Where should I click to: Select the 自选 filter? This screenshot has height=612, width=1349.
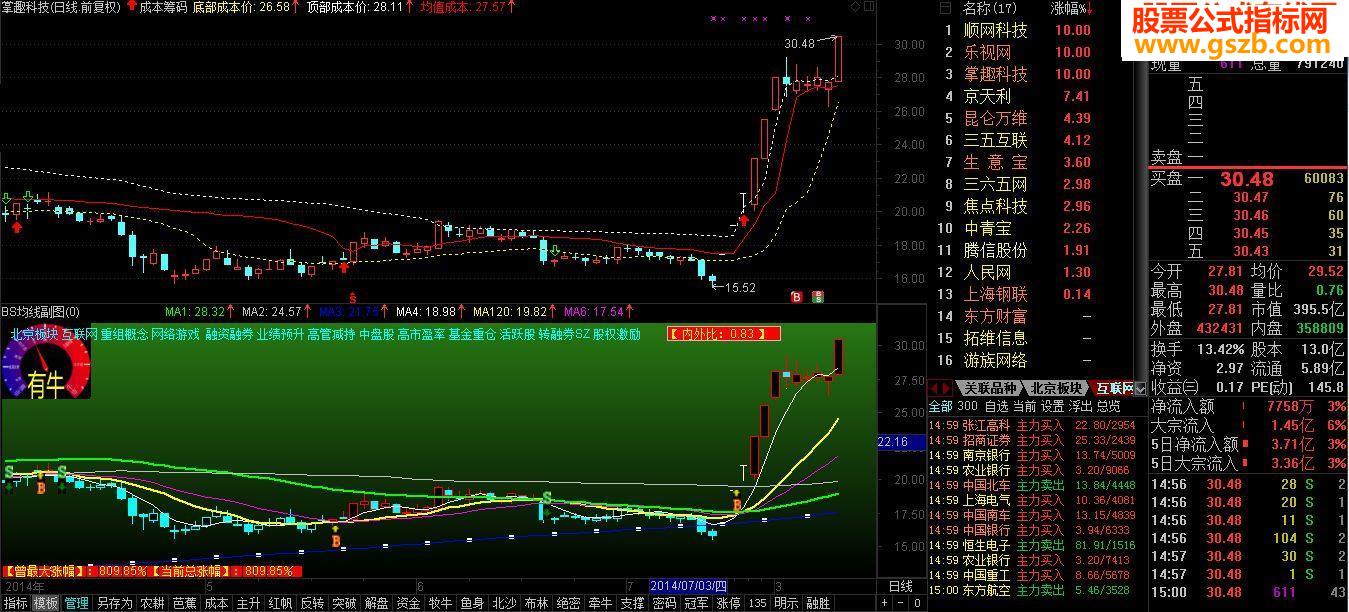[996, 406]
